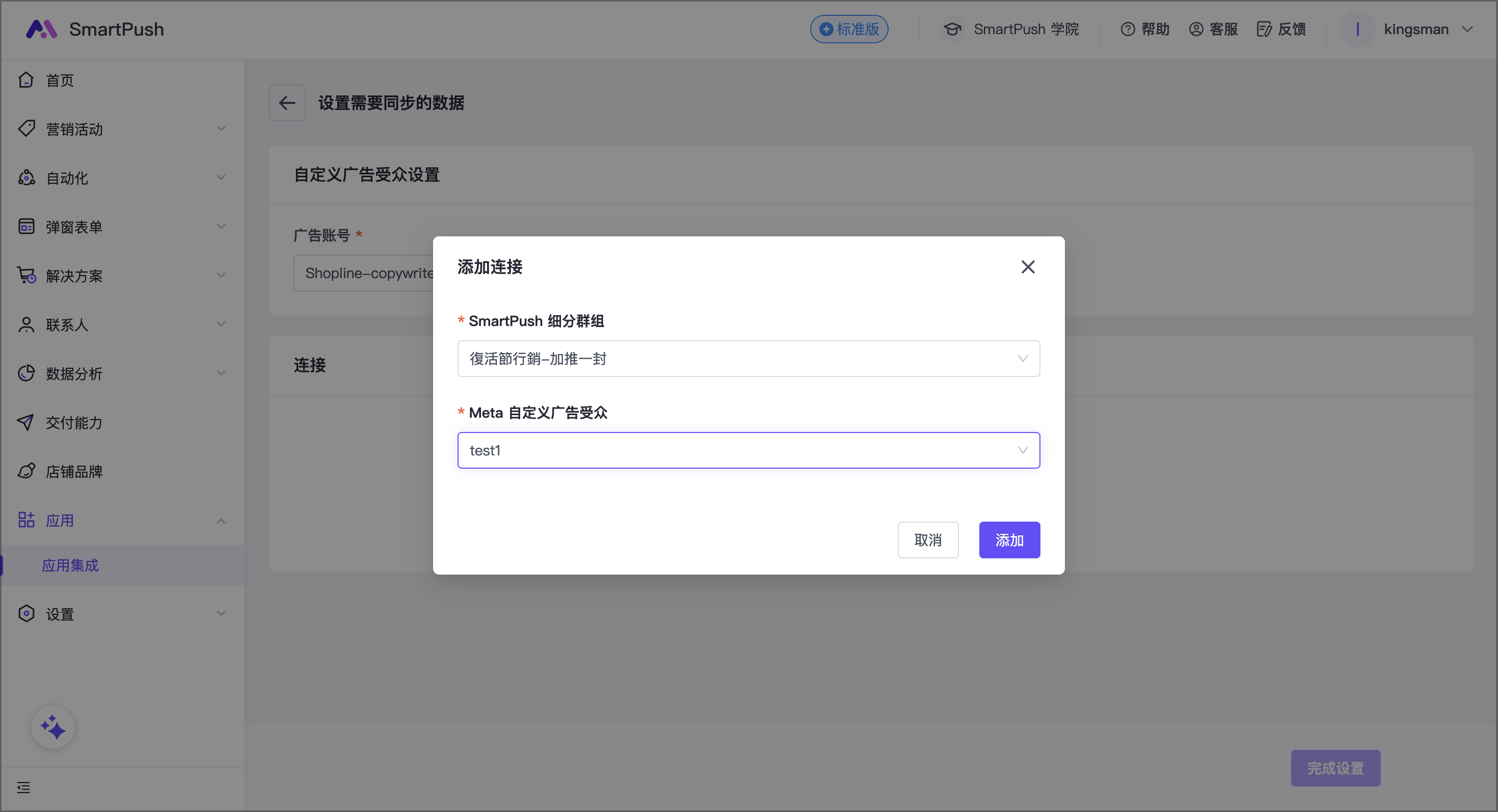1498x812 pixels.
Task: Open the 首页 home icon
Action: point(26,79)
